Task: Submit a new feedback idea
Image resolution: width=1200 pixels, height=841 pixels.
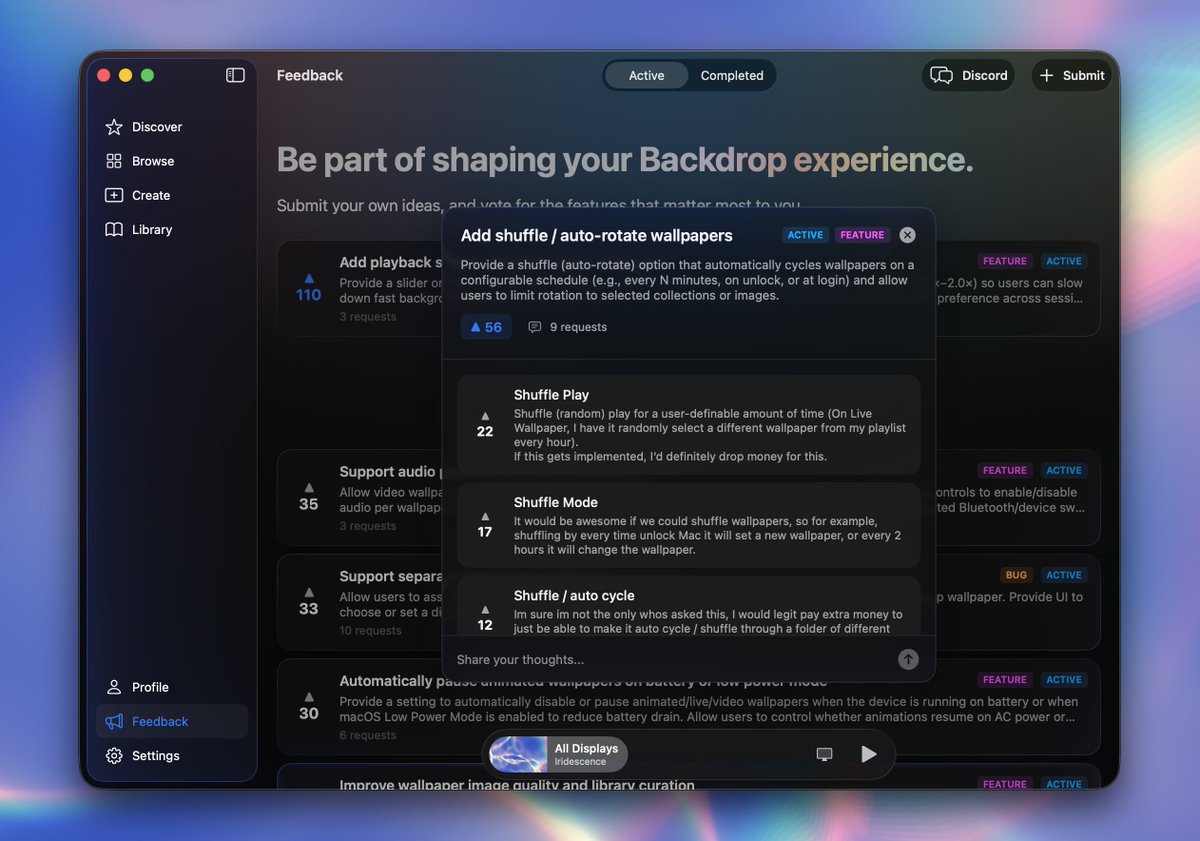Action: click(x=1071, y=75)
